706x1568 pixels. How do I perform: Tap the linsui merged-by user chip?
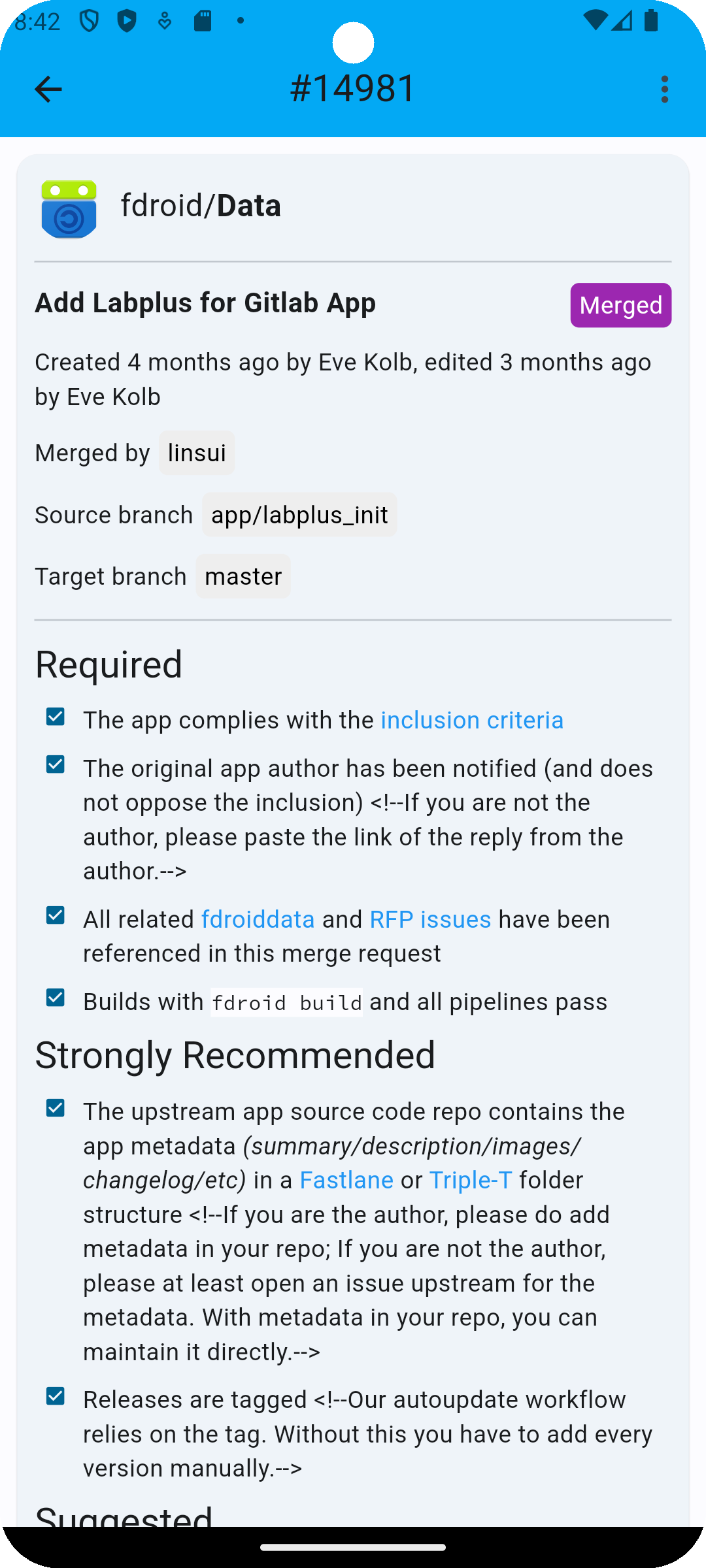[197, 453]
